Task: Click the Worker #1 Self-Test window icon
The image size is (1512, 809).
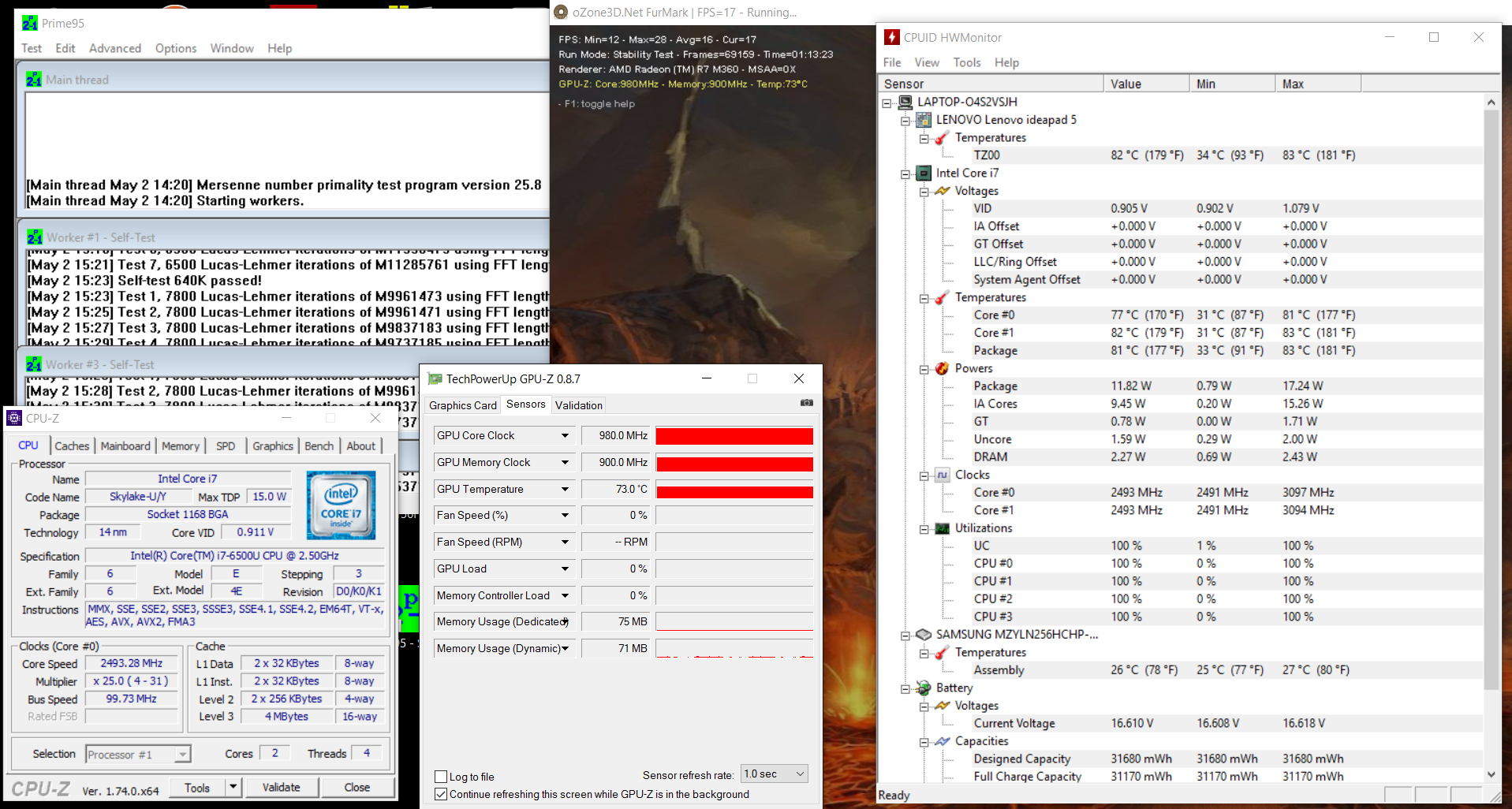Action: pos(35,237)
